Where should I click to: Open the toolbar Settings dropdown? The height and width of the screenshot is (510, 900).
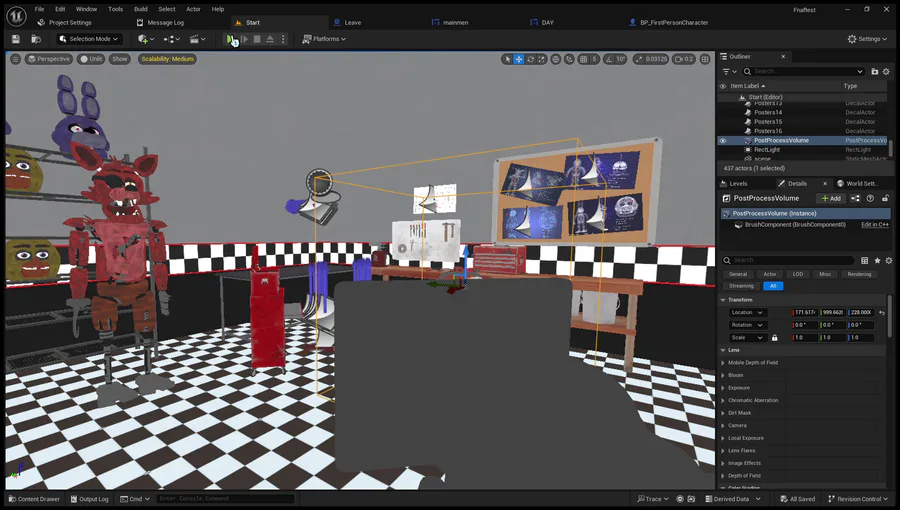coord(867,39)
